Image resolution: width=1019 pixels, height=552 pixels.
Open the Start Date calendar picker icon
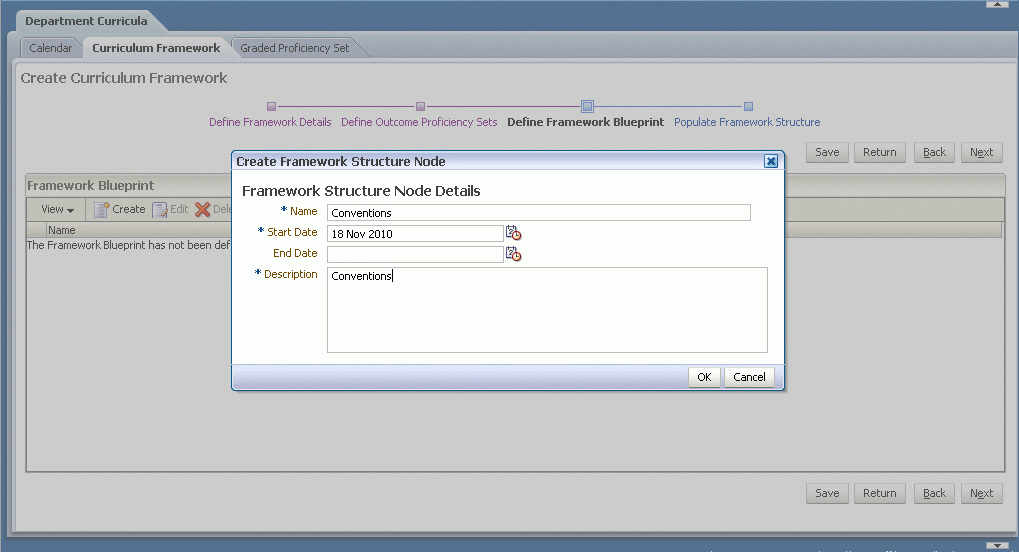click(513, 233)
